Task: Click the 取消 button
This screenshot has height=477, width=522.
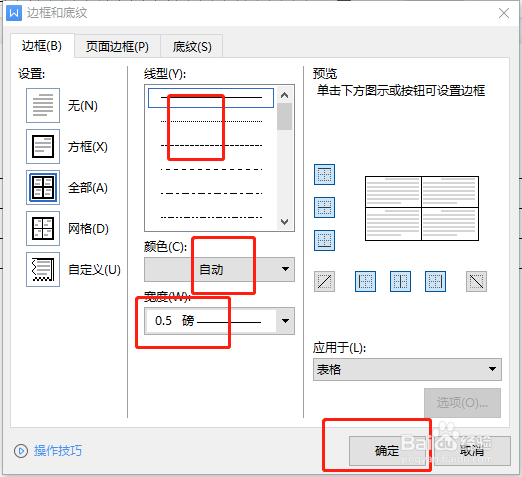Action: pos(472,451)
